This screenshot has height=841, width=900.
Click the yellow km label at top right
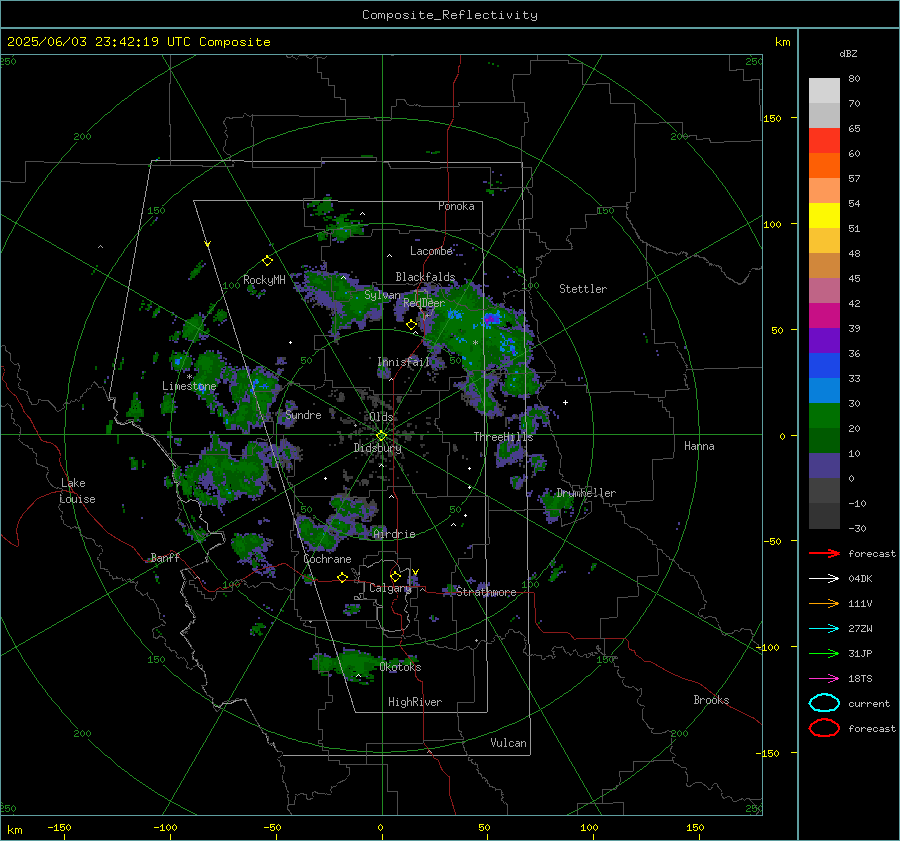coord(782,42)
